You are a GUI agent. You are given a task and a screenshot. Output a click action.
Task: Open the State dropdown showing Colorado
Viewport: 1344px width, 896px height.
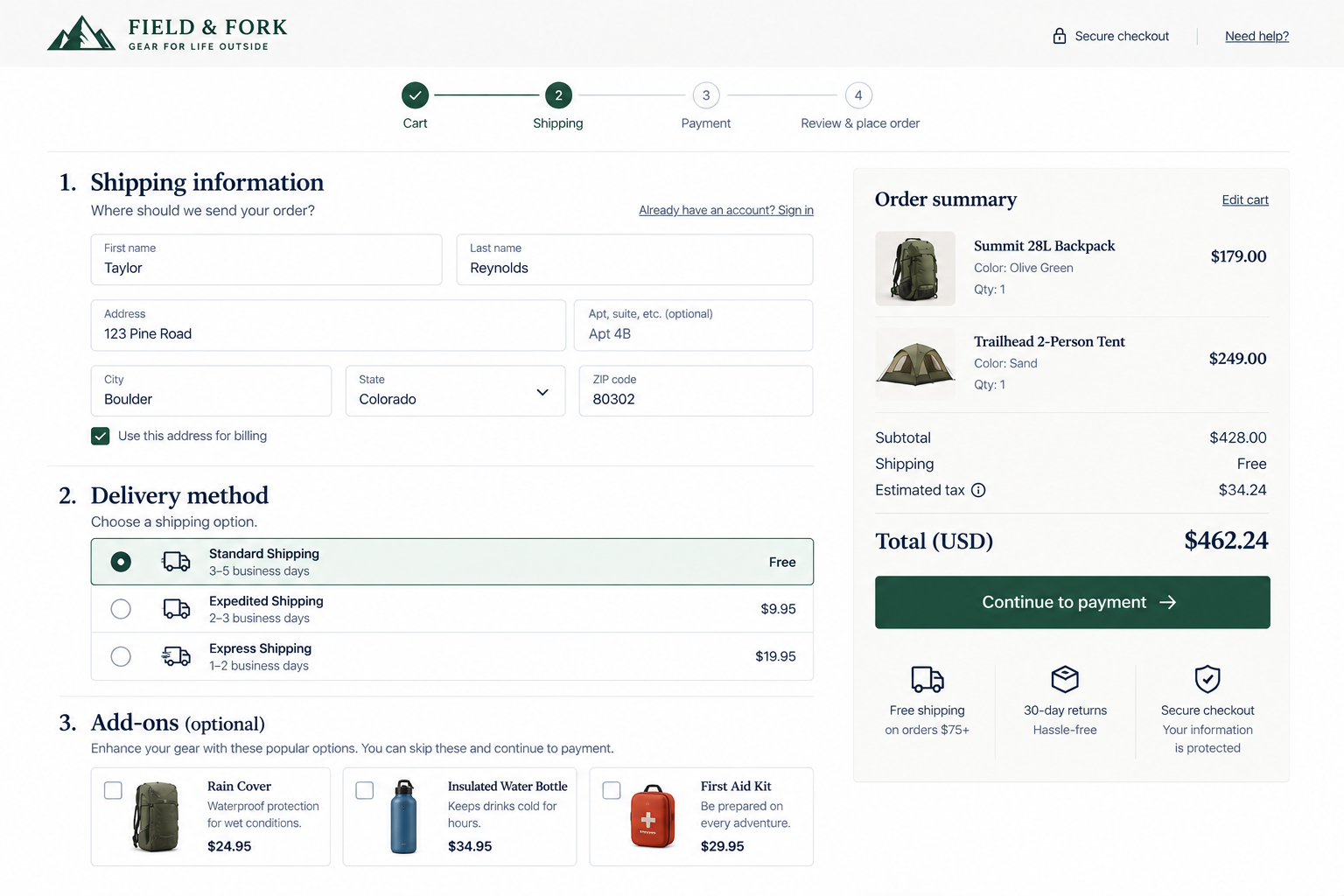point(455,391)
